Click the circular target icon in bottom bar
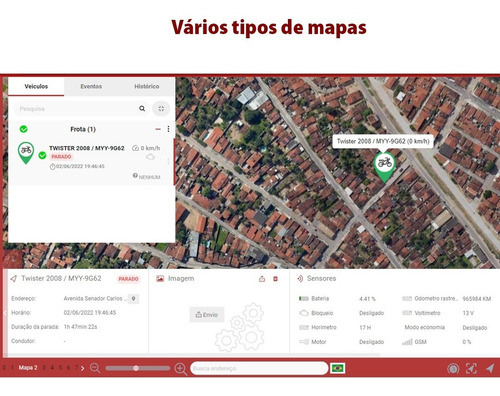 coord(453,369)
